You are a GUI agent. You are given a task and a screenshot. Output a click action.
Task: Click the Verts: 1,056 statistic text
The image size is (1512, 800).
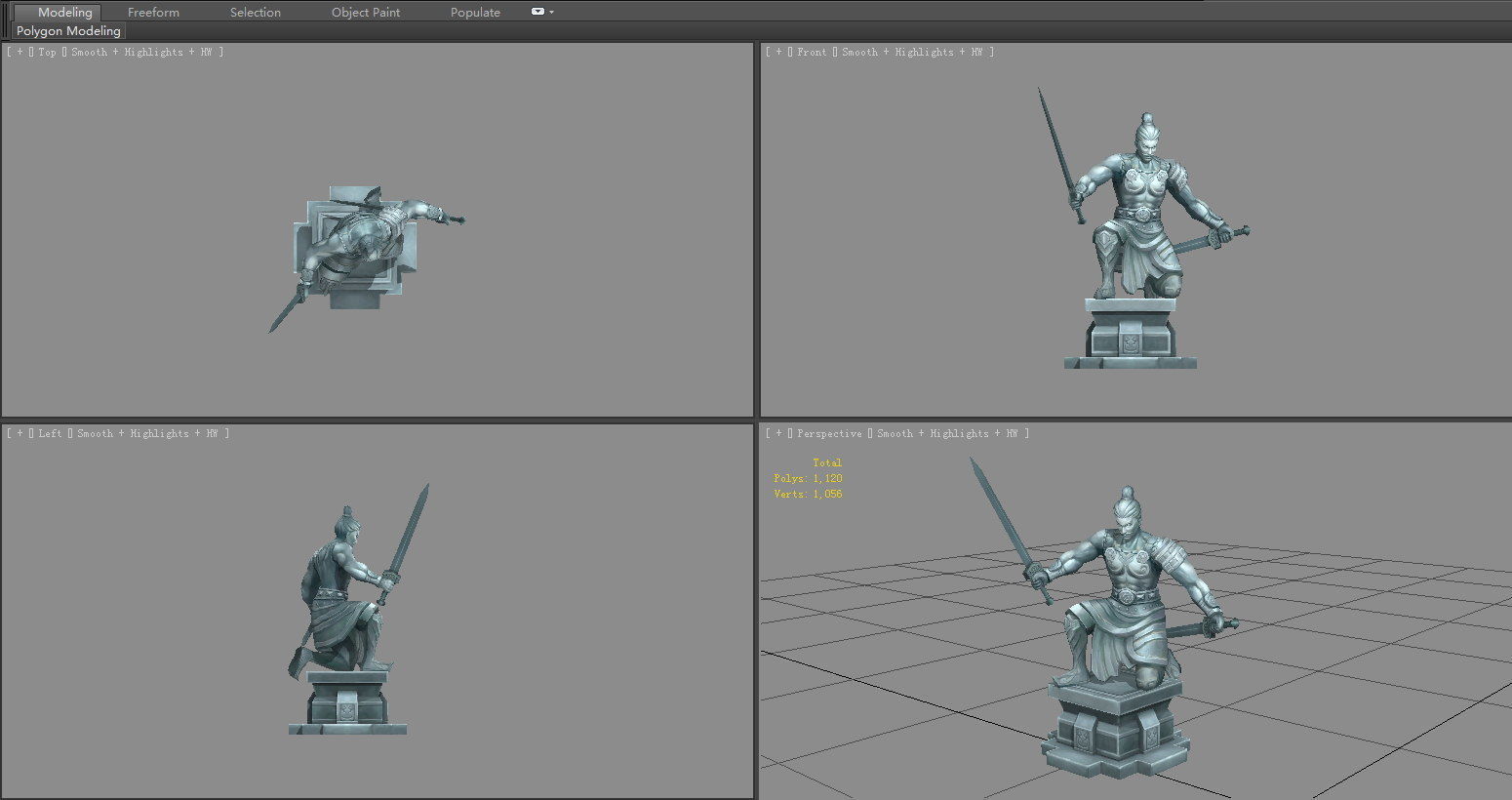[x=808, y=494]
